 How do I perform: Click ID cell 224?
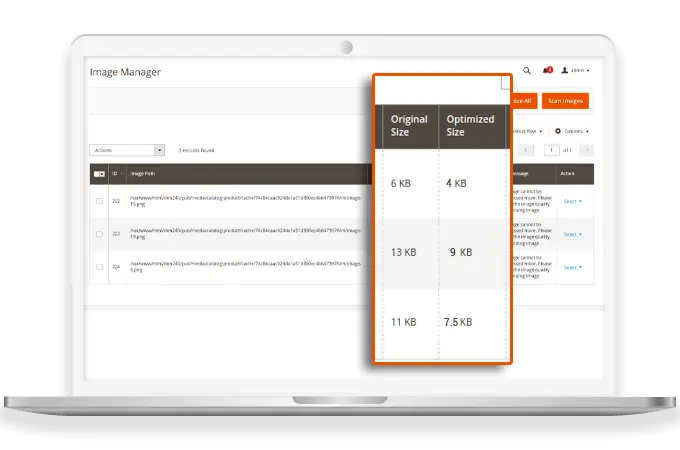click(x=116, y=267)
